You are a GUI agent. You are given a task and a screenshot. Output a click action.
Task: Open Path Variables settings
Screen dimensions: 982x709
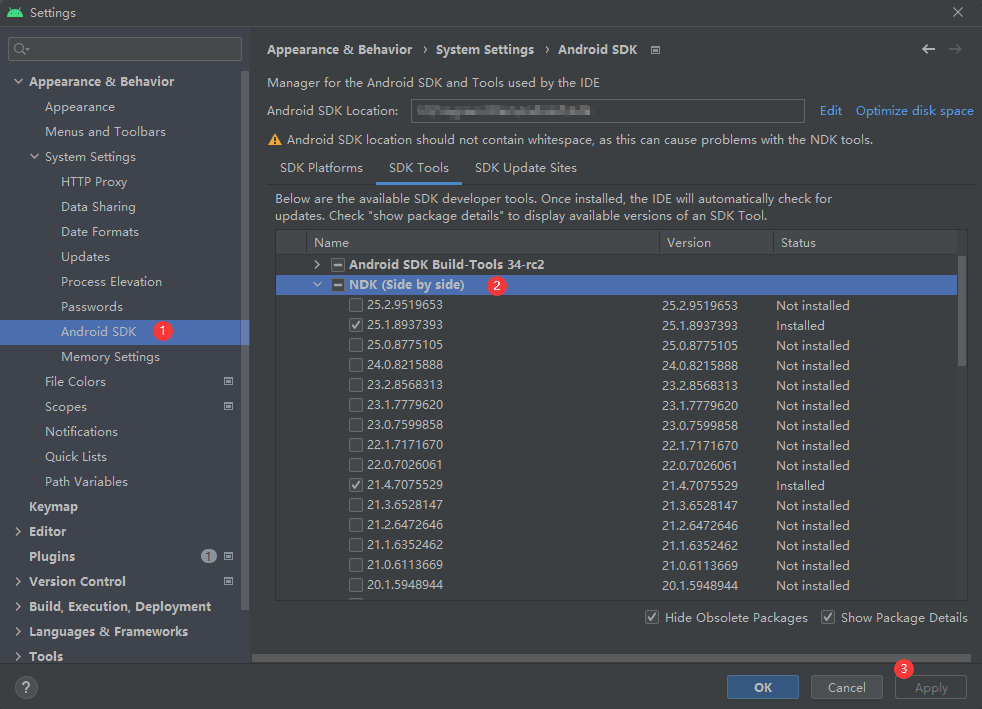[x=86, y=482]
